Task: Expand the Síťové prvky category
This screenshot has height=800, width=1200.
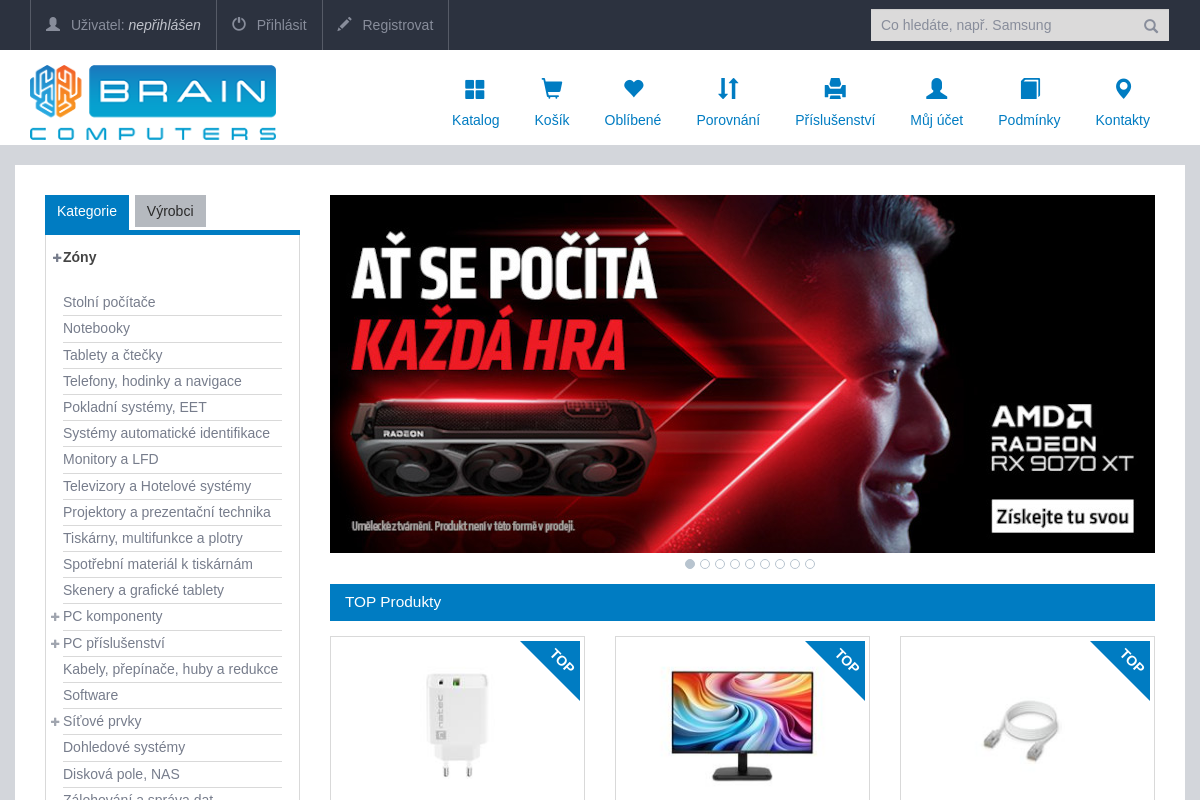Action: (x=55, y=721)
